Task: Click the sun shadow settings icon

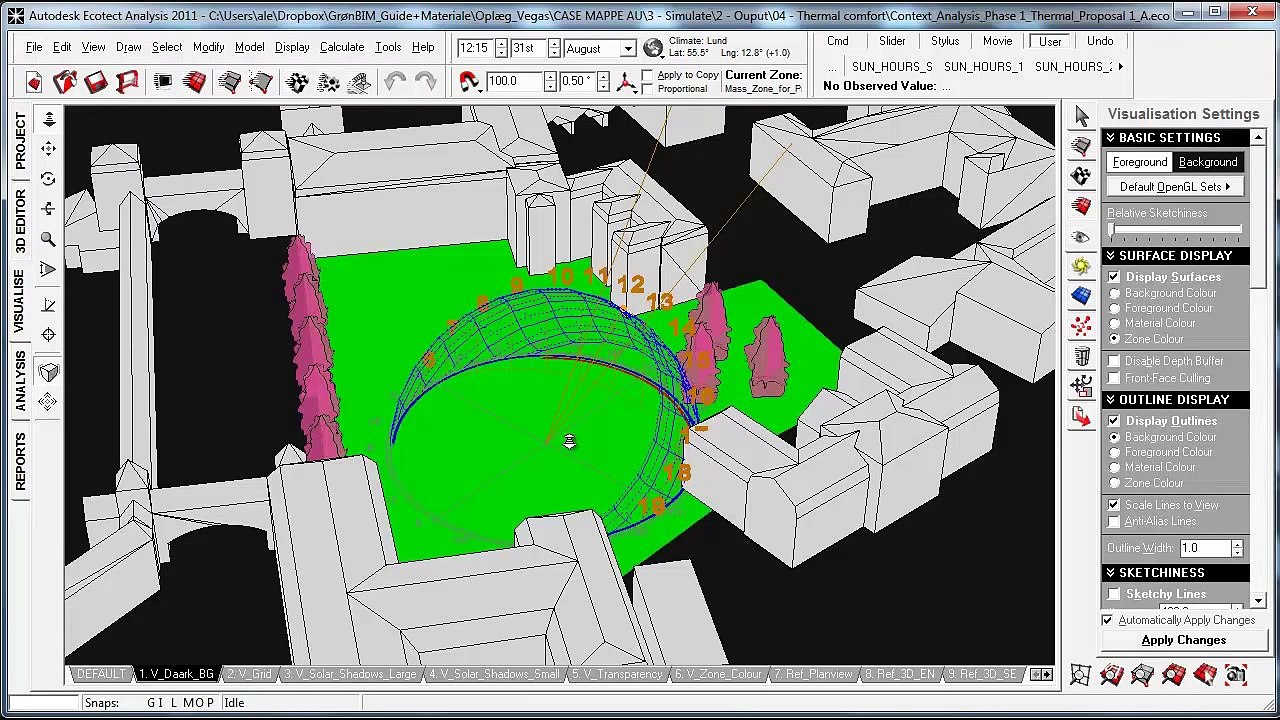Action: tap(1081, 266)
